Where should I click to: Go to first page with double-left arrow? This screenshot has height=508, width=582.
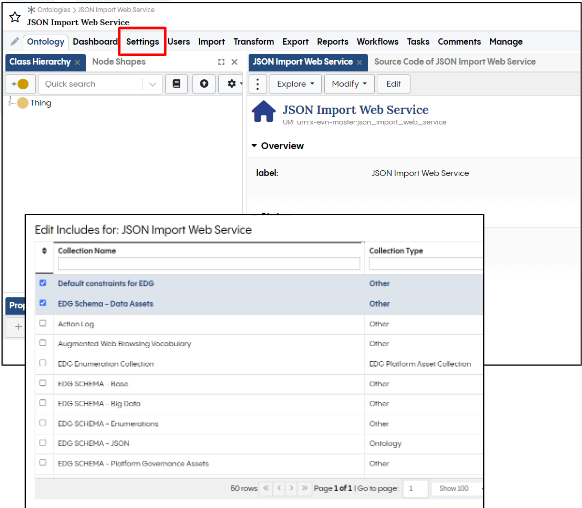point(266,488)
